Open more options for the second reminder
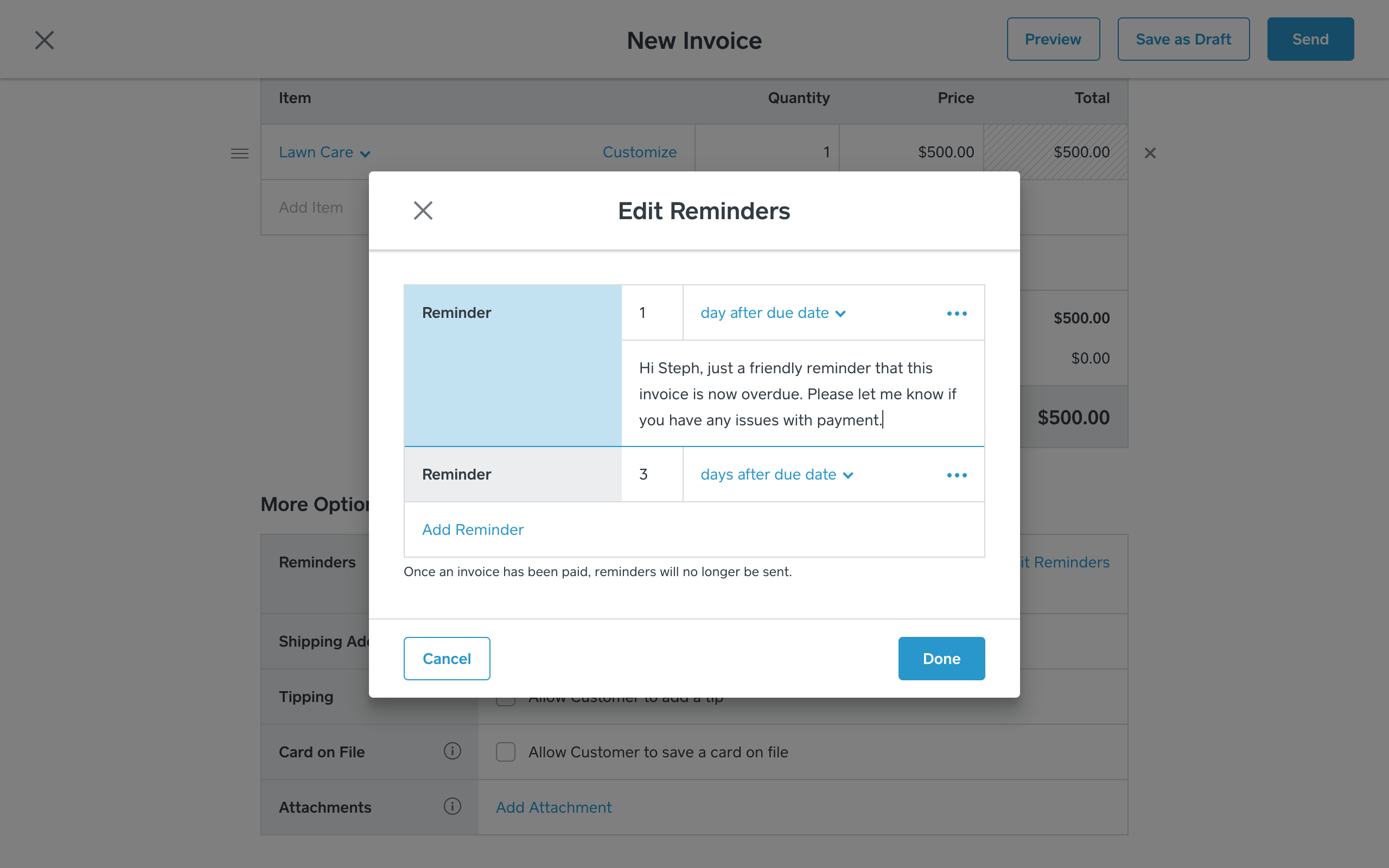This screenshot has height=868, width=1389. [x=957, y=475]
